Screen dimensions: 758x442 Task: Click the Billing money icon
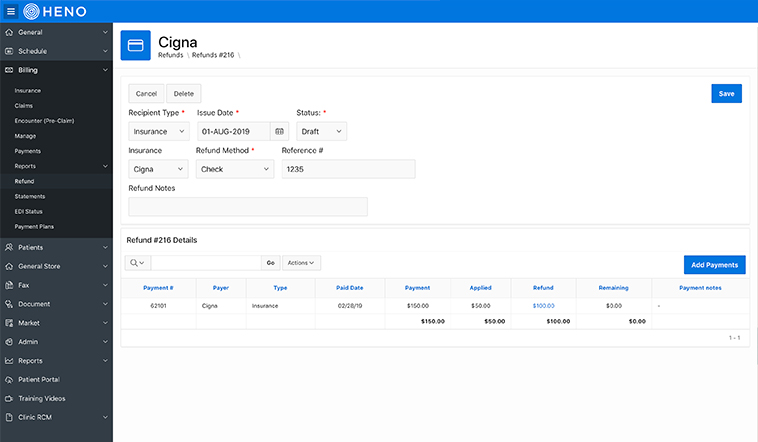[x=9, y=70]
